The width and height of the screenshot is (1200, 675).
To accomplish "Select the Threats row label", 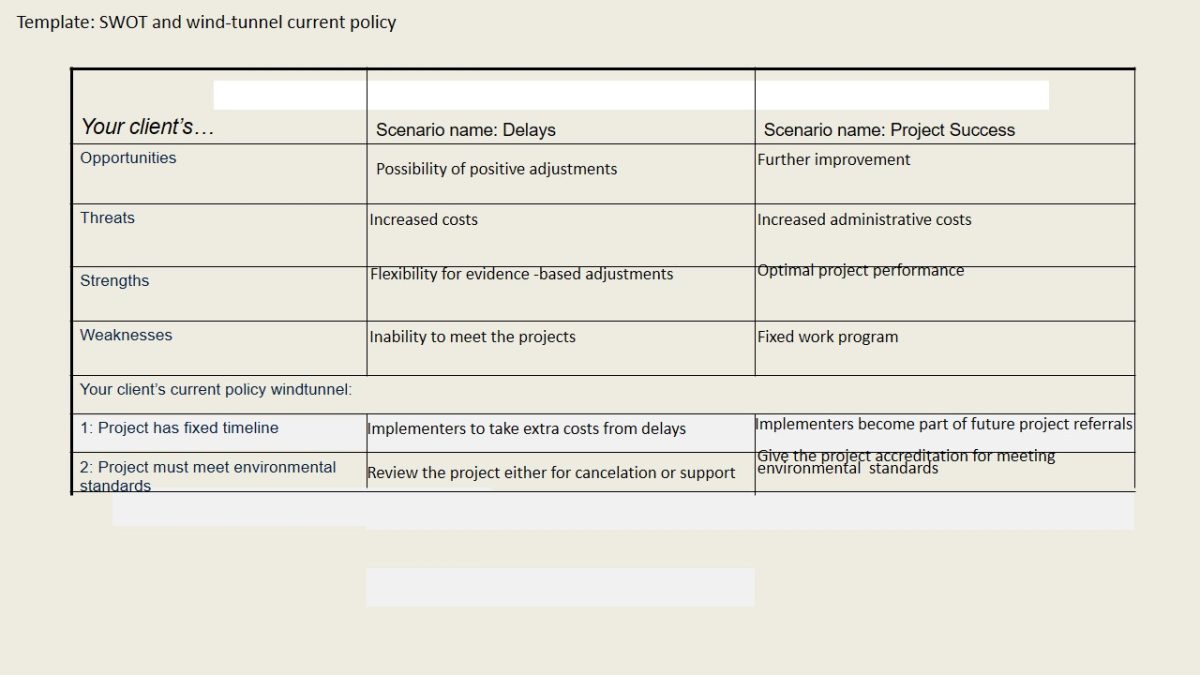I will click(x=107, y=218).
